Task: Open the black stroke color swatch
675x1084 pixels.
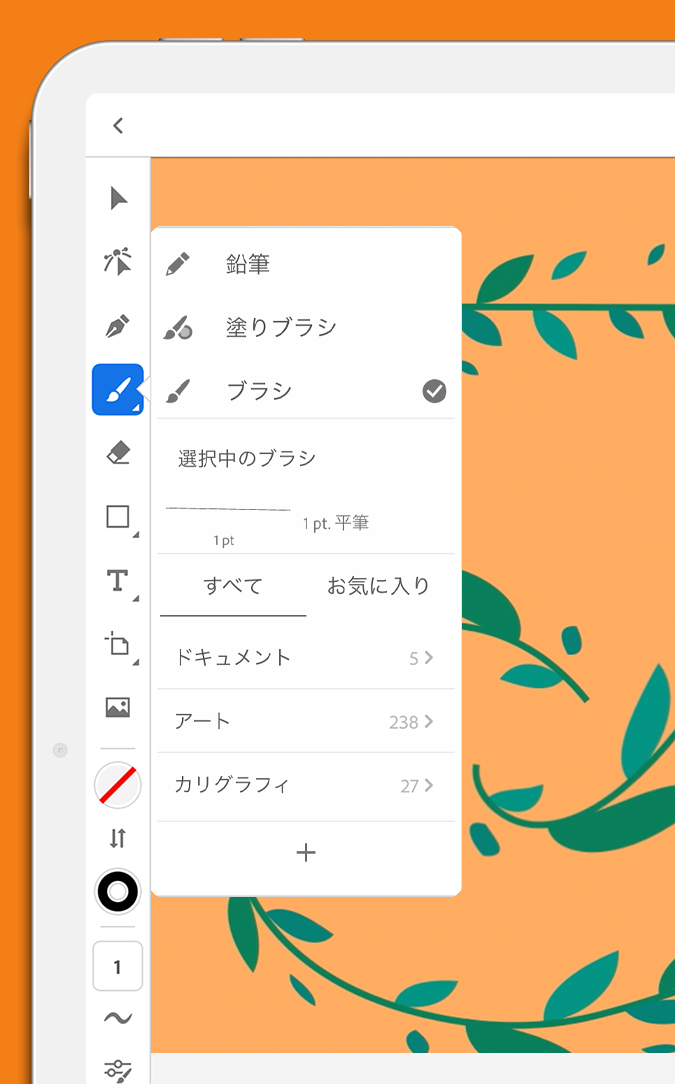Action: 118,891
